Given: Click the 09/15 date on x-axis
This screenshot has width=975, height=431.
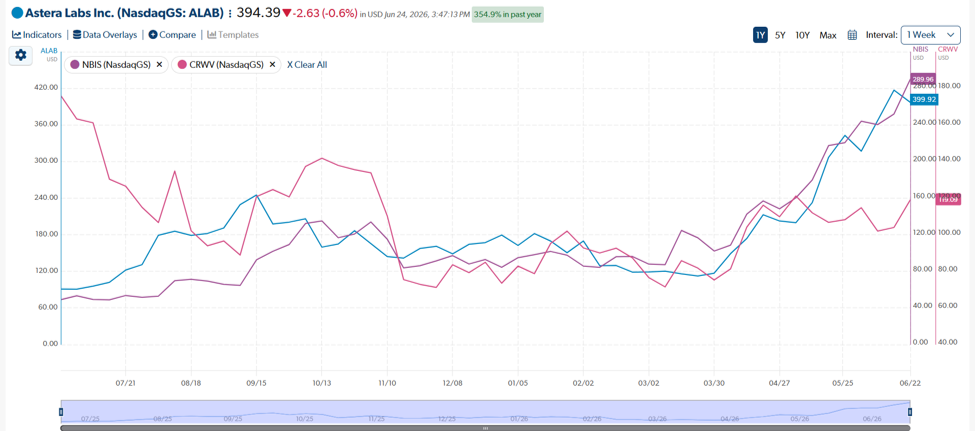Looking at the screenshot, I should click(x=256, y=382).
